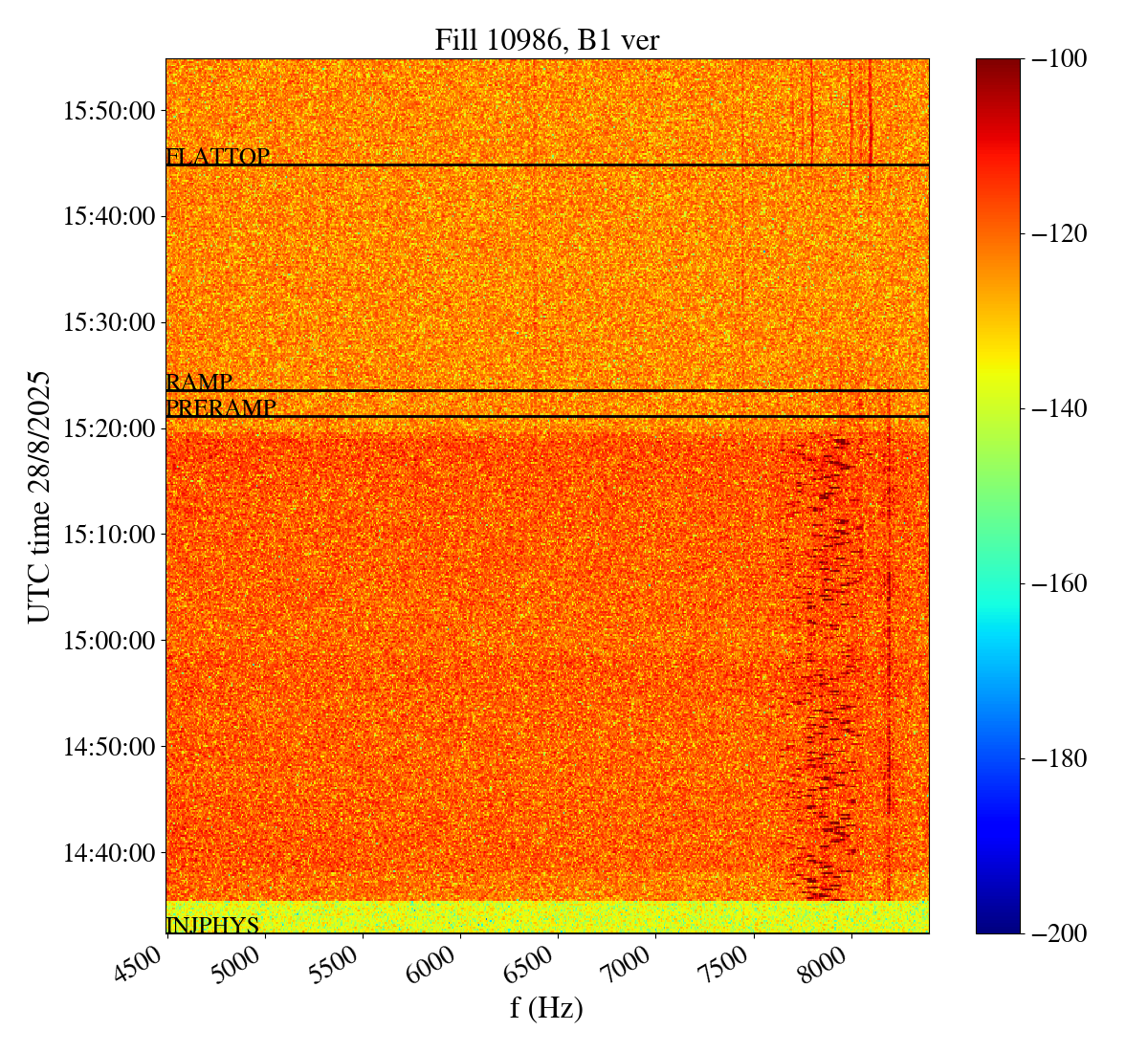Select the PRERAMP phase label
This screenshot has height=1052, width=1148.
(221, 408)
